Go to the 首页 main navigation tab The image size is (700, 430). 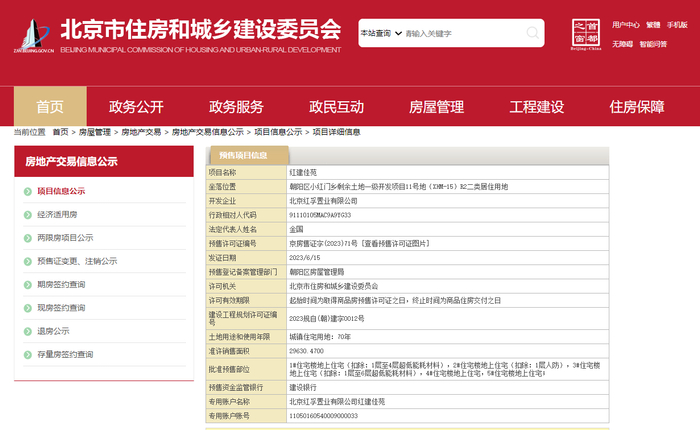point(50,107)
